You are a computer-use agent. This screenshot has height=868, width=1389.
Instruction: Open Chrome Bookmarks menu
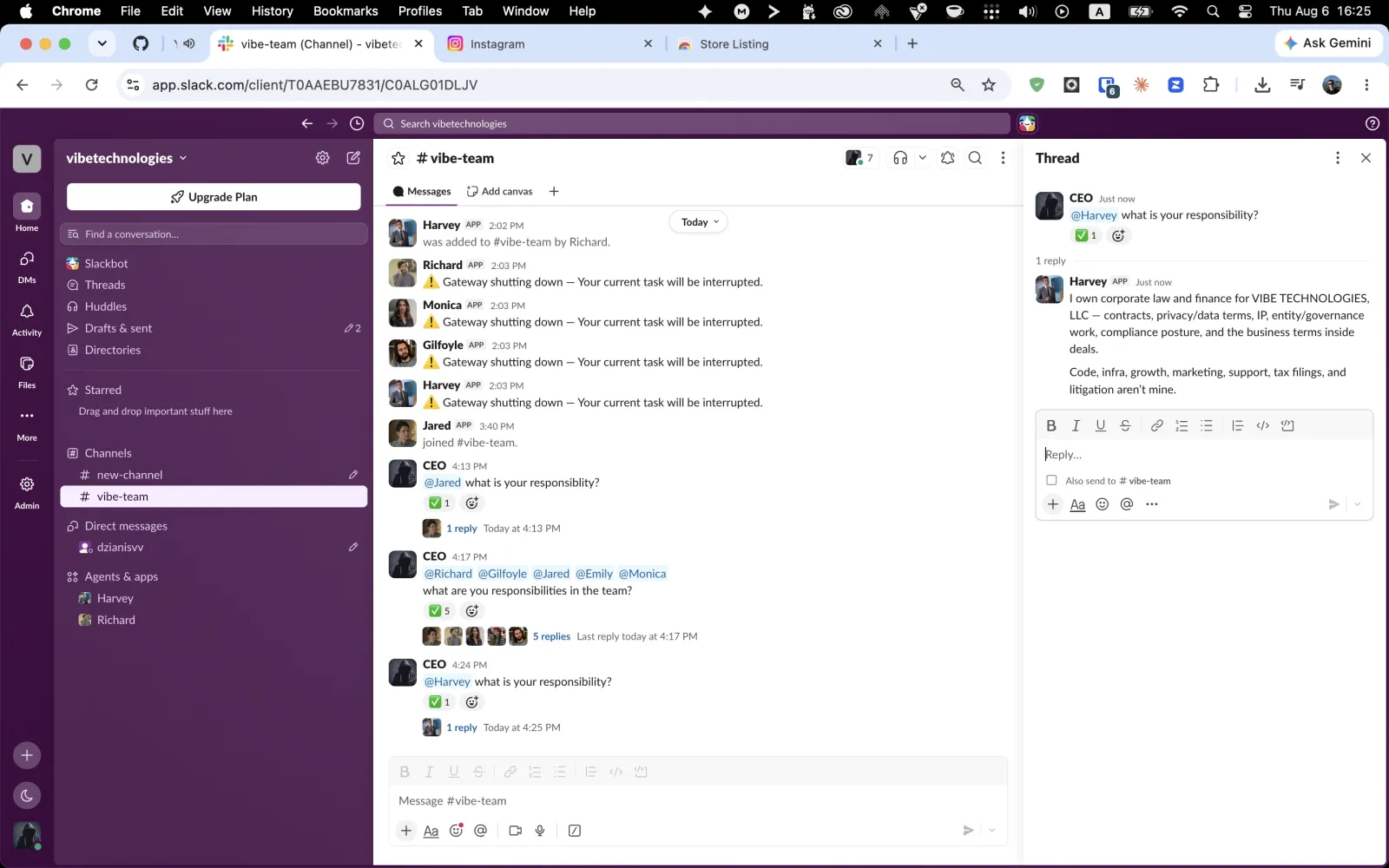346,11
